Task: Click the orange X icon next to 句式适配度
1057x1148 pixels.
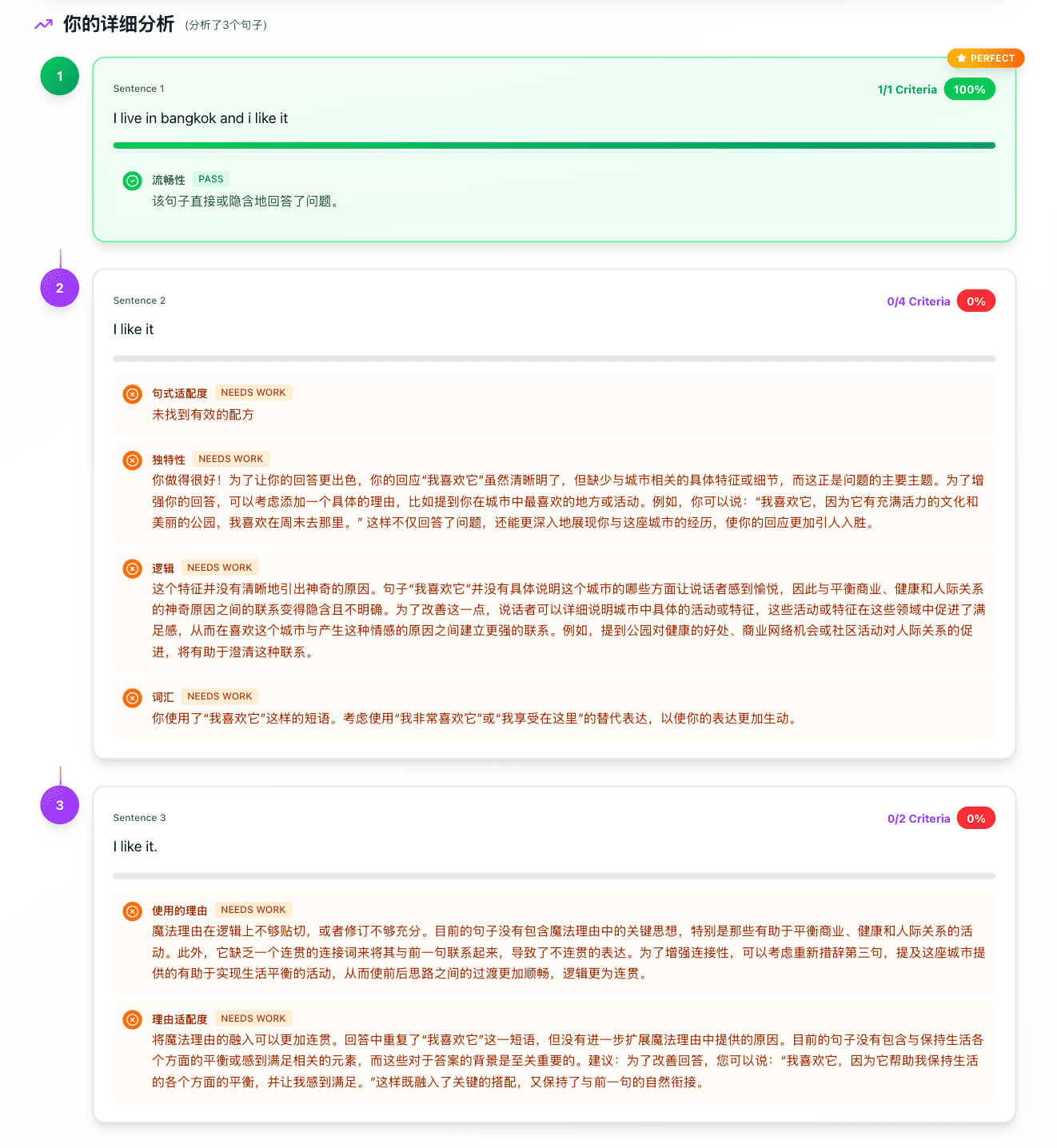Action: click(133, 394)
